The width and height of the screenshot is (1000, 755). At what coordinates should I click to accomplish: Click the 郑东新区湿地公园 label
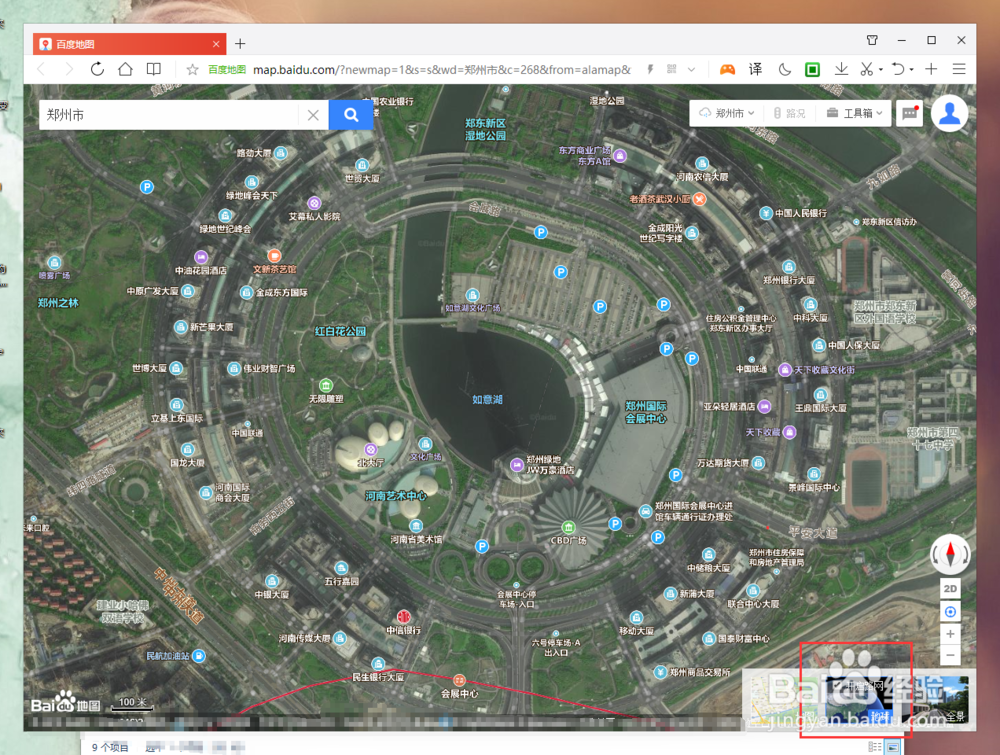[x=485, y=129]
